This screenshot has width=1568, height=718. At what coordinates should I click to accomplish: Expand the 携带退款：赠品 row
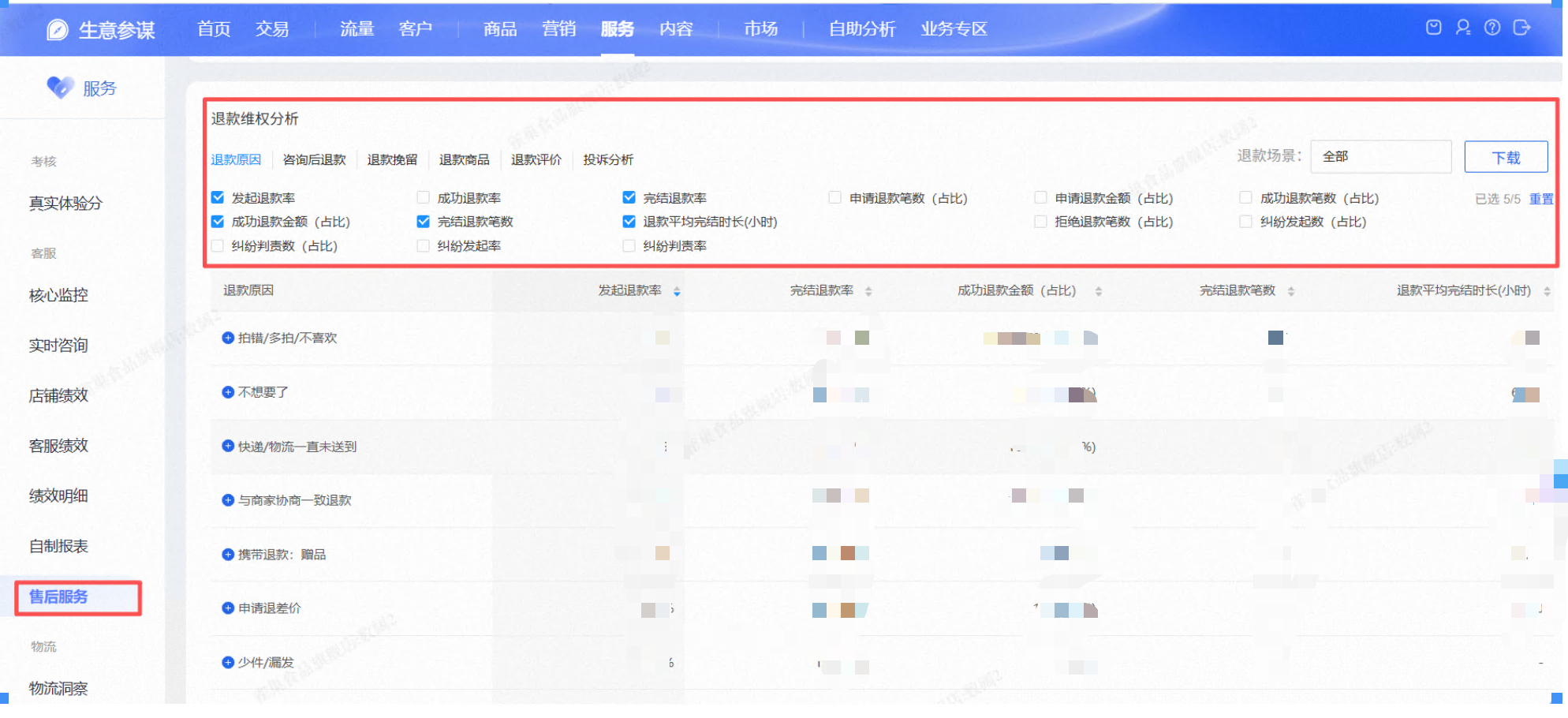click(x=228, y=555)
